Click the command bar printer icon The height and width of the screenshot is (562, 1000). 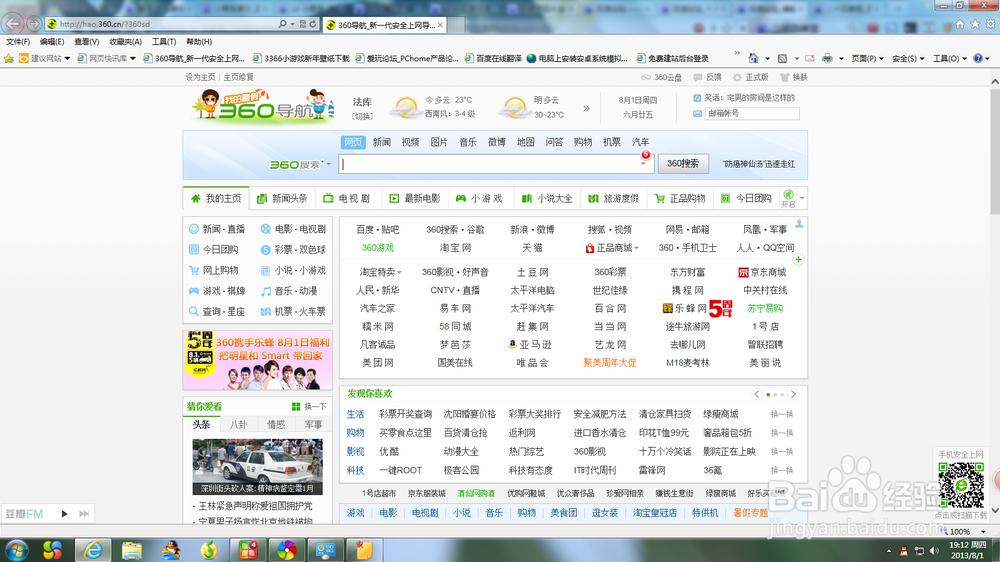(x=827, y=58)
